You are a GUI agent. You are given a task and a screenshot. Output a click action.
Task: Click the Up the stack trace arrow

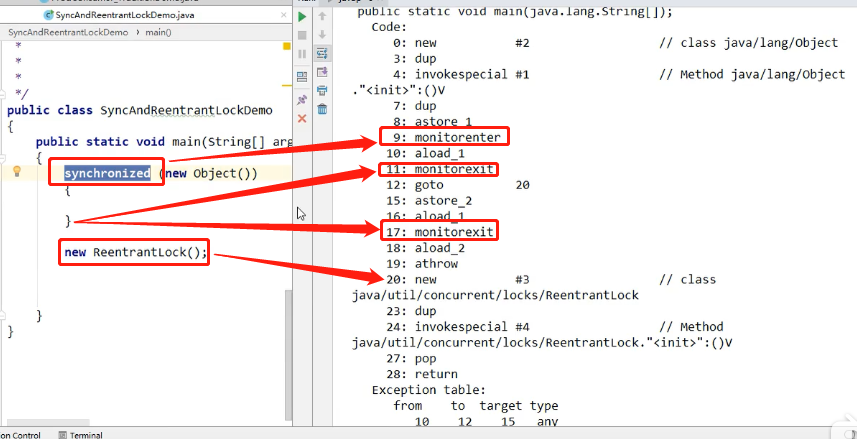point(322,17)
